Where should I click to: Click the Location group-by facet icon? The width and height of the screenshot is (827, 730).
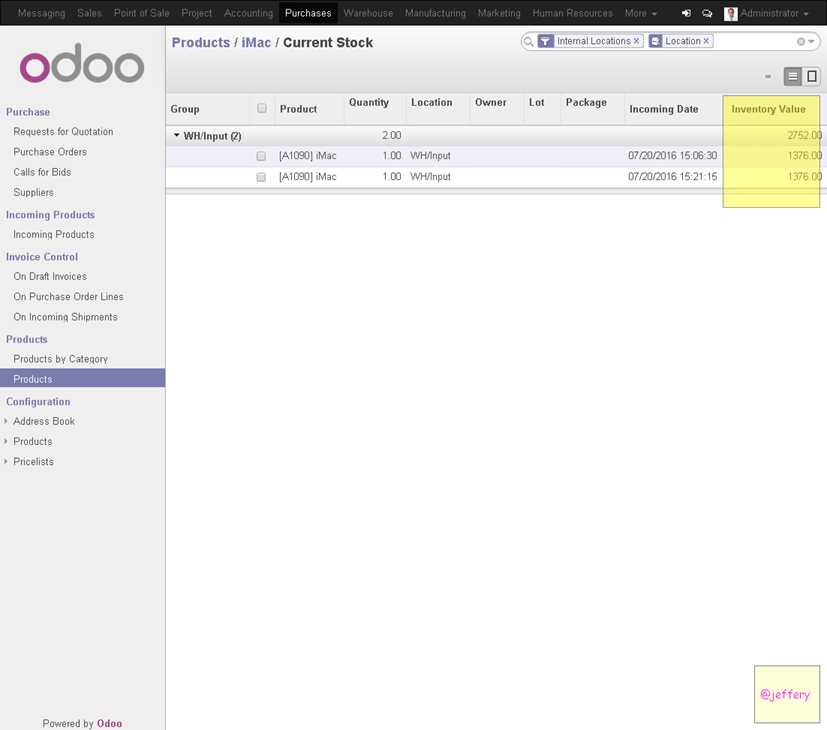[x=655, y=41]
